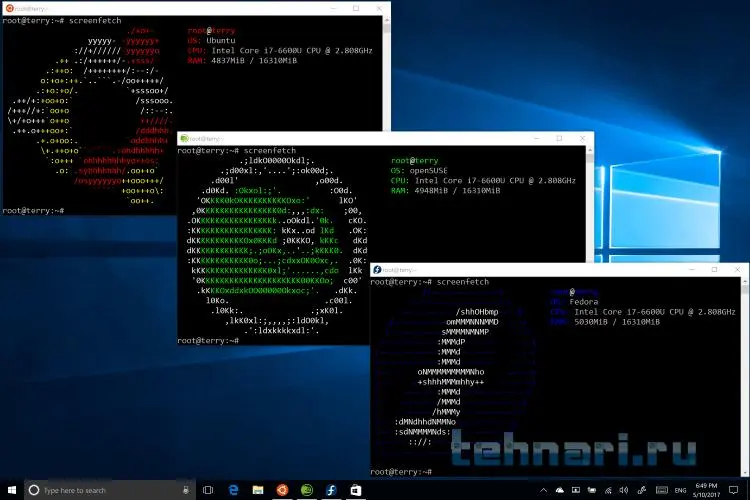Image resolution: width=750 pixels, height=500 pixels.
Task: Open the touch keyboard tray icon
Action: (x=662, y=490)
